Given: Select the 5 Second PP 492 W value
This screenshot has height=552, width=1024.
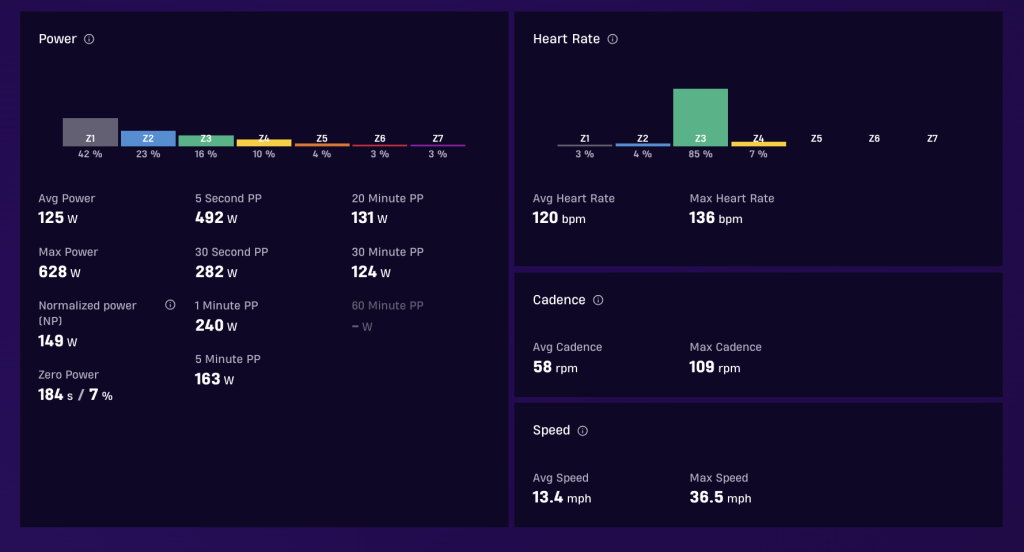Looking at the screenshot, I should (x=216, y=218).
